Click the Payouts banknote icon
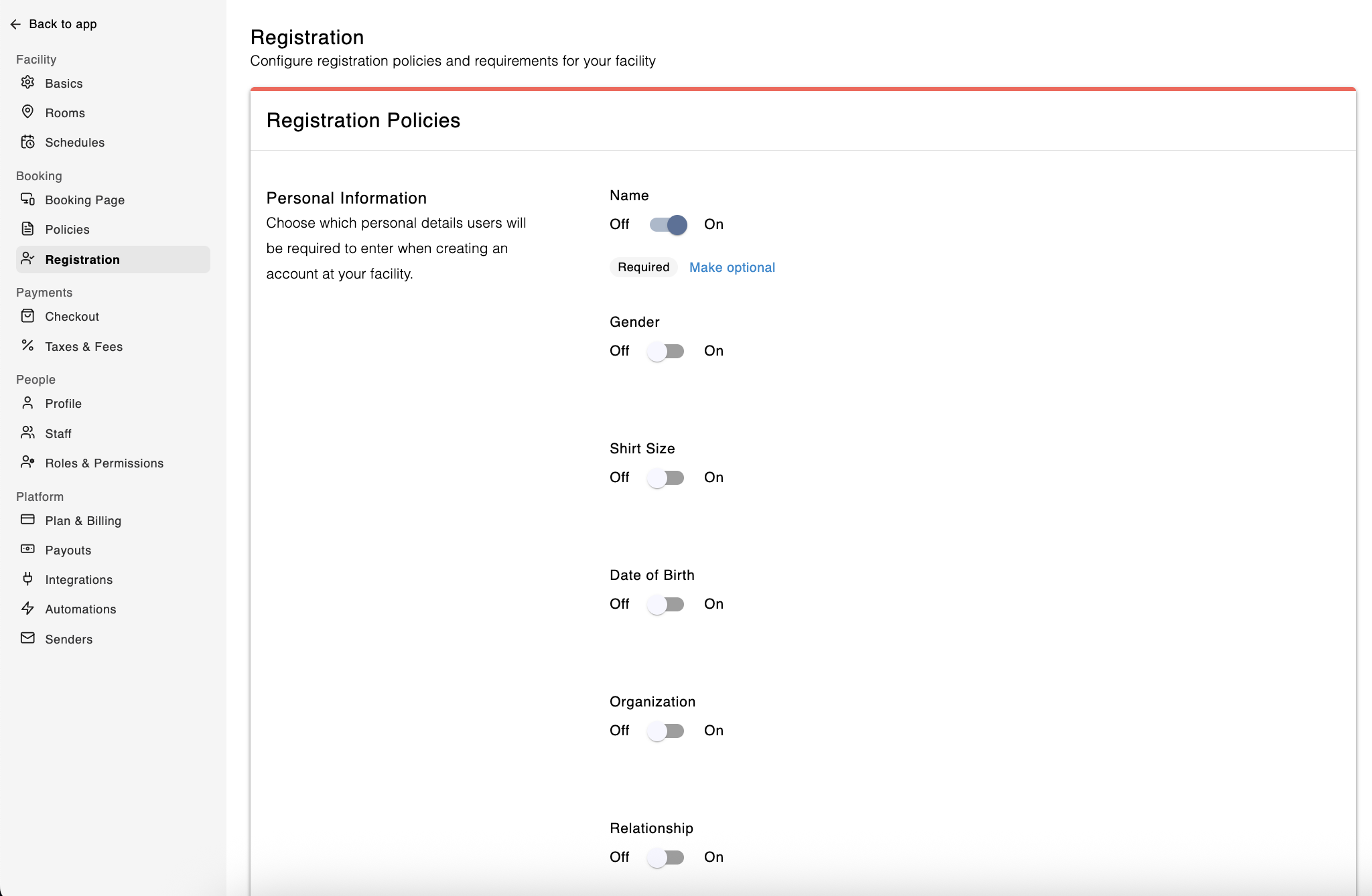This screenshot has height=896, width=1372. coord(27,549)
